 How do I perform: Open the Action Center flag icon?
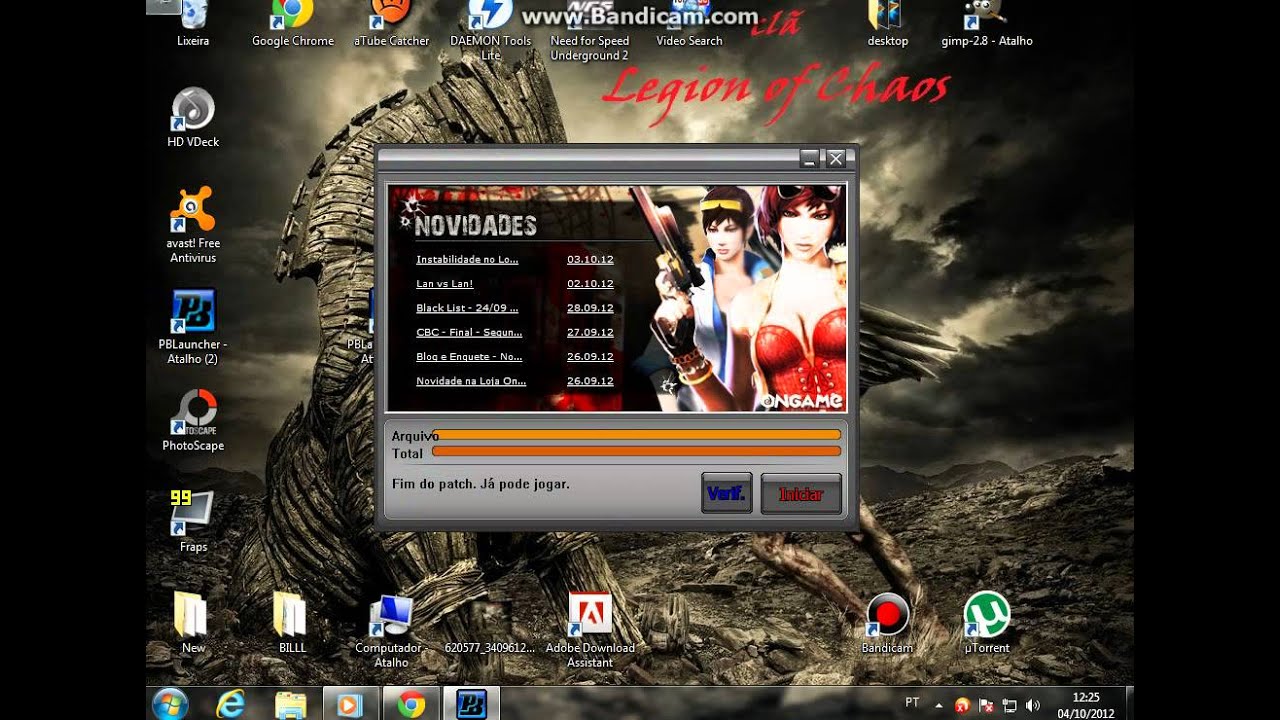[x=986, y=705]
